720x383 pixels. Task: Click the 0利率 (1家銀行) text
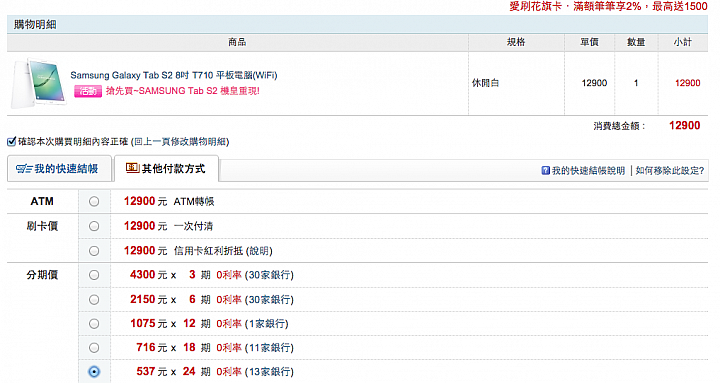click(x=252, y=324)
